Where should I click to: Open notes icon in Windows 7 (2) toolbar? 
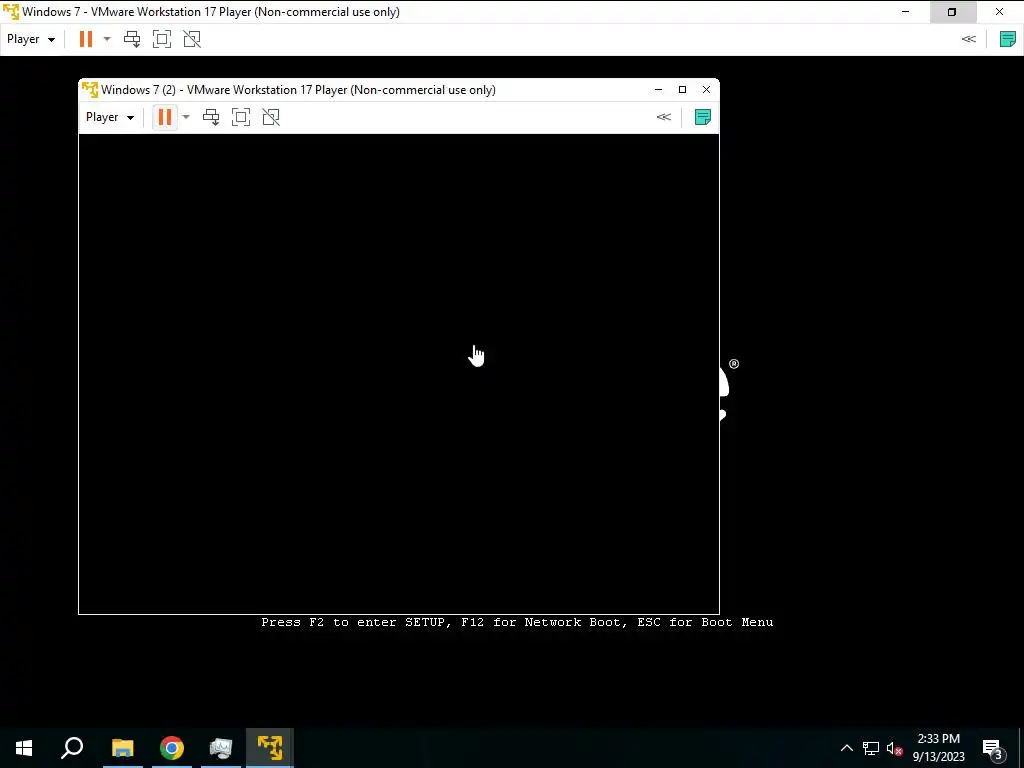(703, 117)
